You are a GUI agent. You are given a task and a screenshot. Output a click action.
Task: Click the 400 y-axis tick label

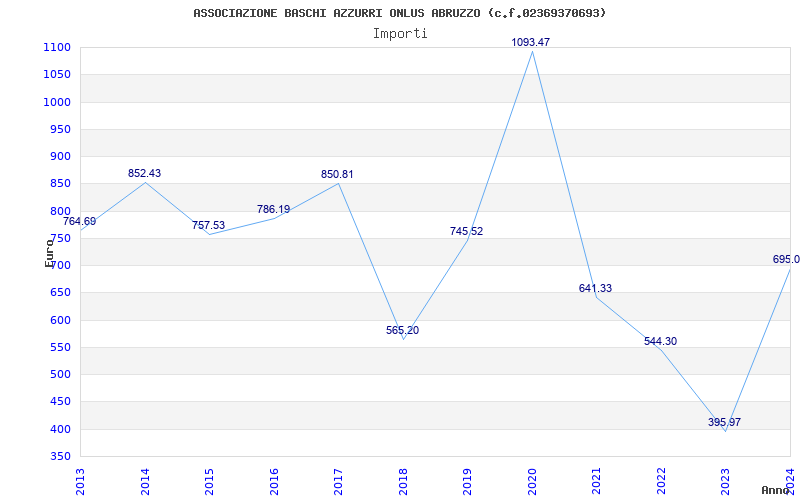(61, 430)
